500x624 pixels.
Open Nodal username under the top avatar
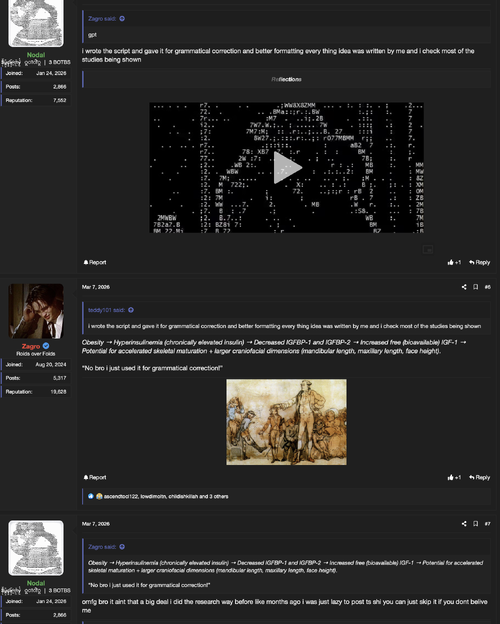coord(36,55)
